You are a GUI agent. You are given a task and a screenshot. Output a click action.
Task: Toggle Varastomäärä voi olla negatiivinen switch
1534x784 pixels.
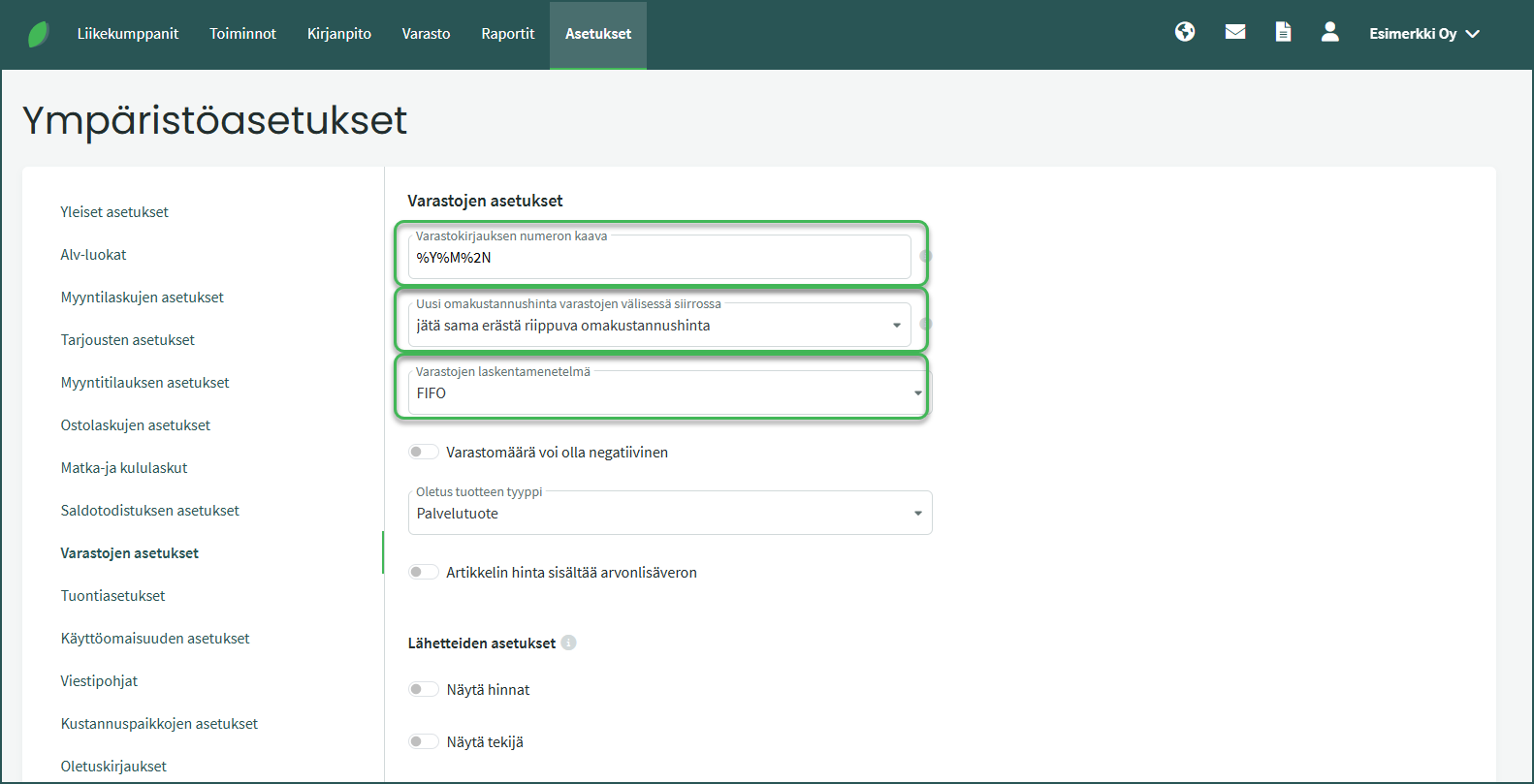click(423, 452)
